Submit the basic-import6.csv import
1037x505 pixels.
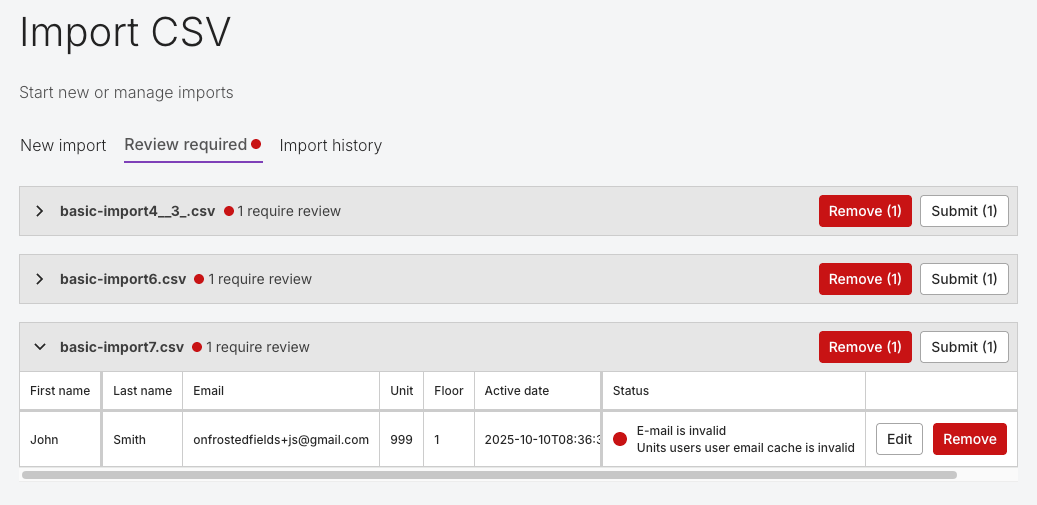(x=964, y=279)
